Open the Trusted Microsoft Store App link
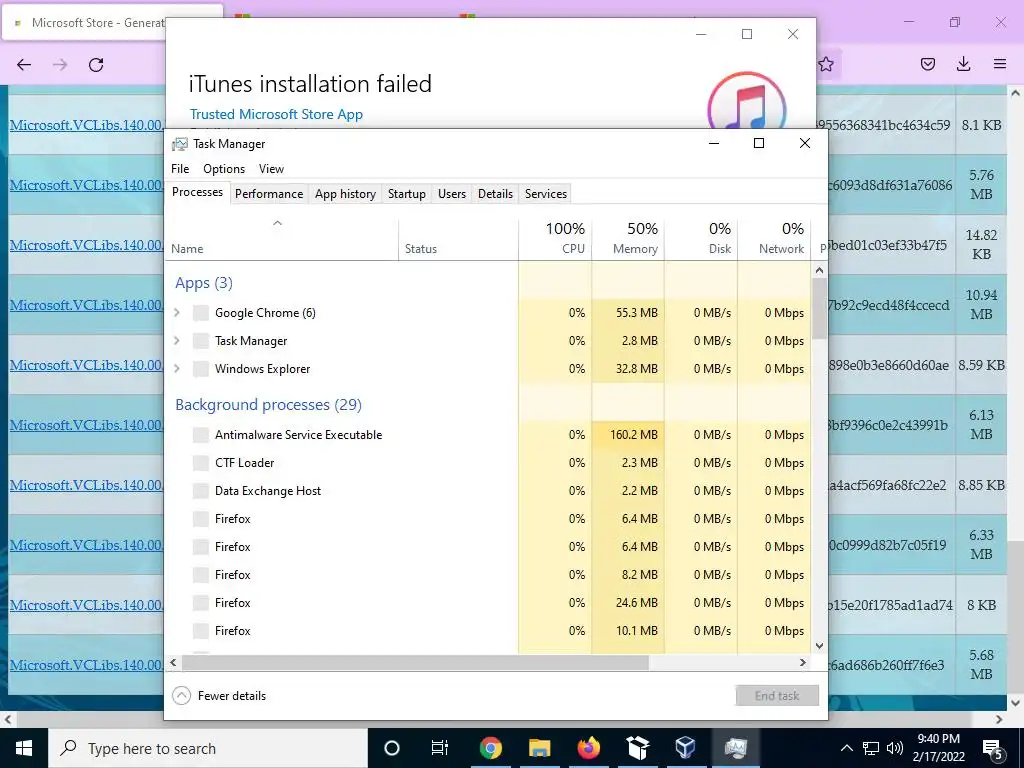Viewport: 1024px width, 768px height. click(276, 114)
